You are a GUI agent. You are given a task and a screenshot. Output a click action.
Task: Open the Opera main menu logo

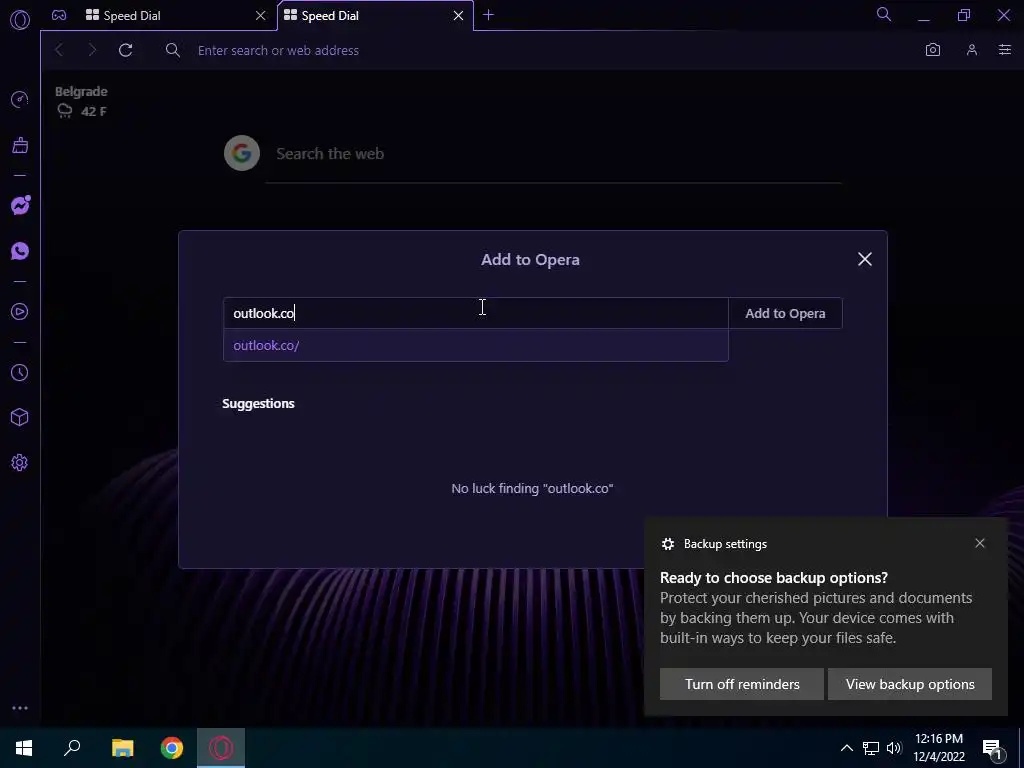coord(20,20)
